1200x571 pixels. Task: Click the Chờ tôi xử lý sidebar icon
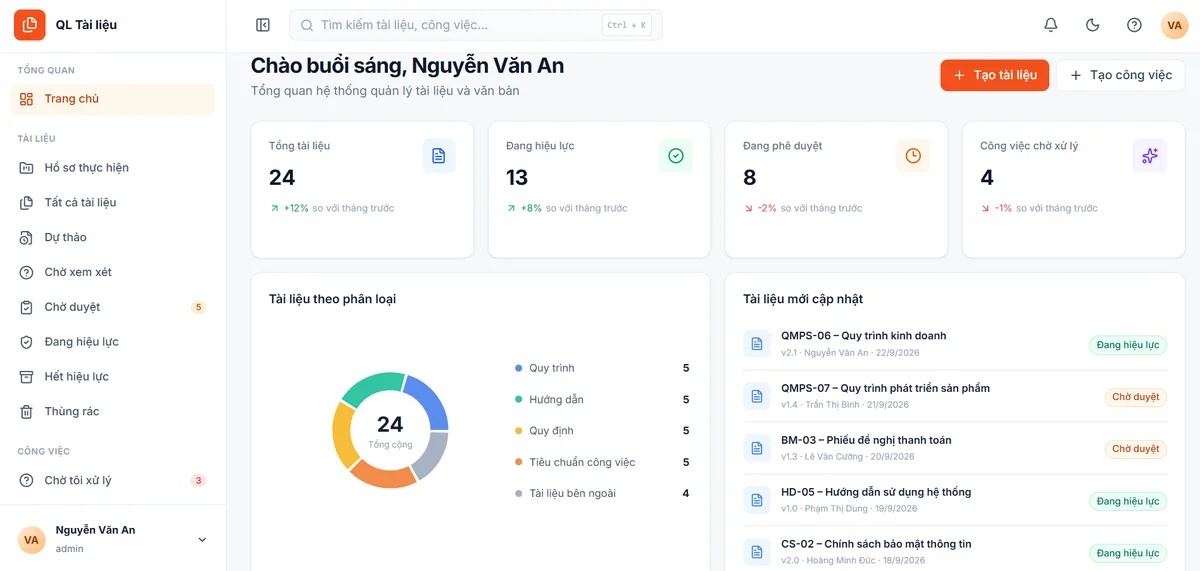26,481
